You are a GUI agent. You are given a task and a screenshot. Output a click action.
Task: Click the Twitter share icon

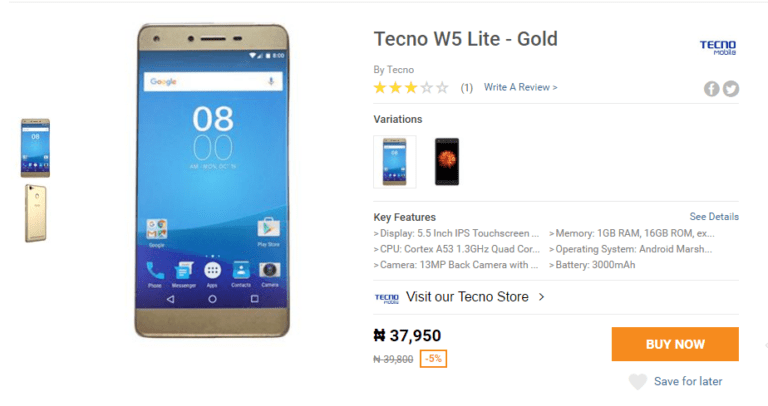coord(731,88)
